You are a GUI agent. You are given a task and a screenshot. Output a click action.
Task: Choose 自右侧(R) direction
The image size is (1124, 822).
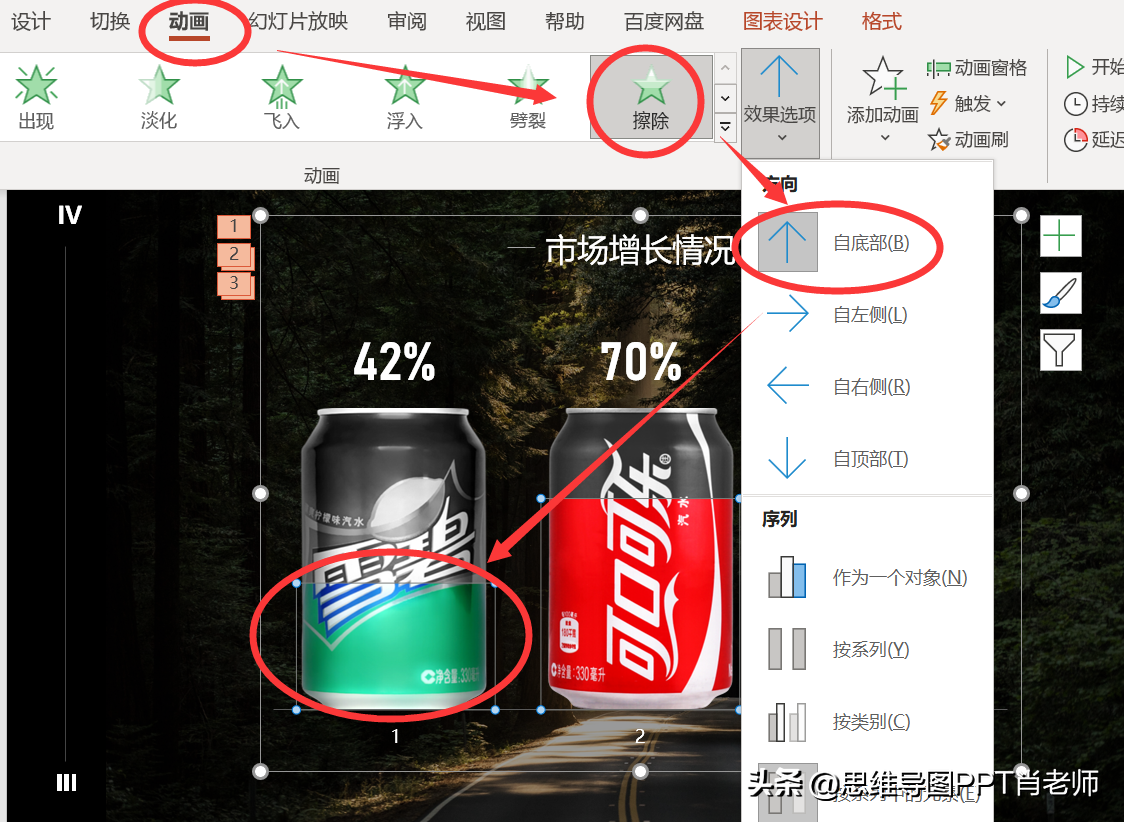[867, 386]
